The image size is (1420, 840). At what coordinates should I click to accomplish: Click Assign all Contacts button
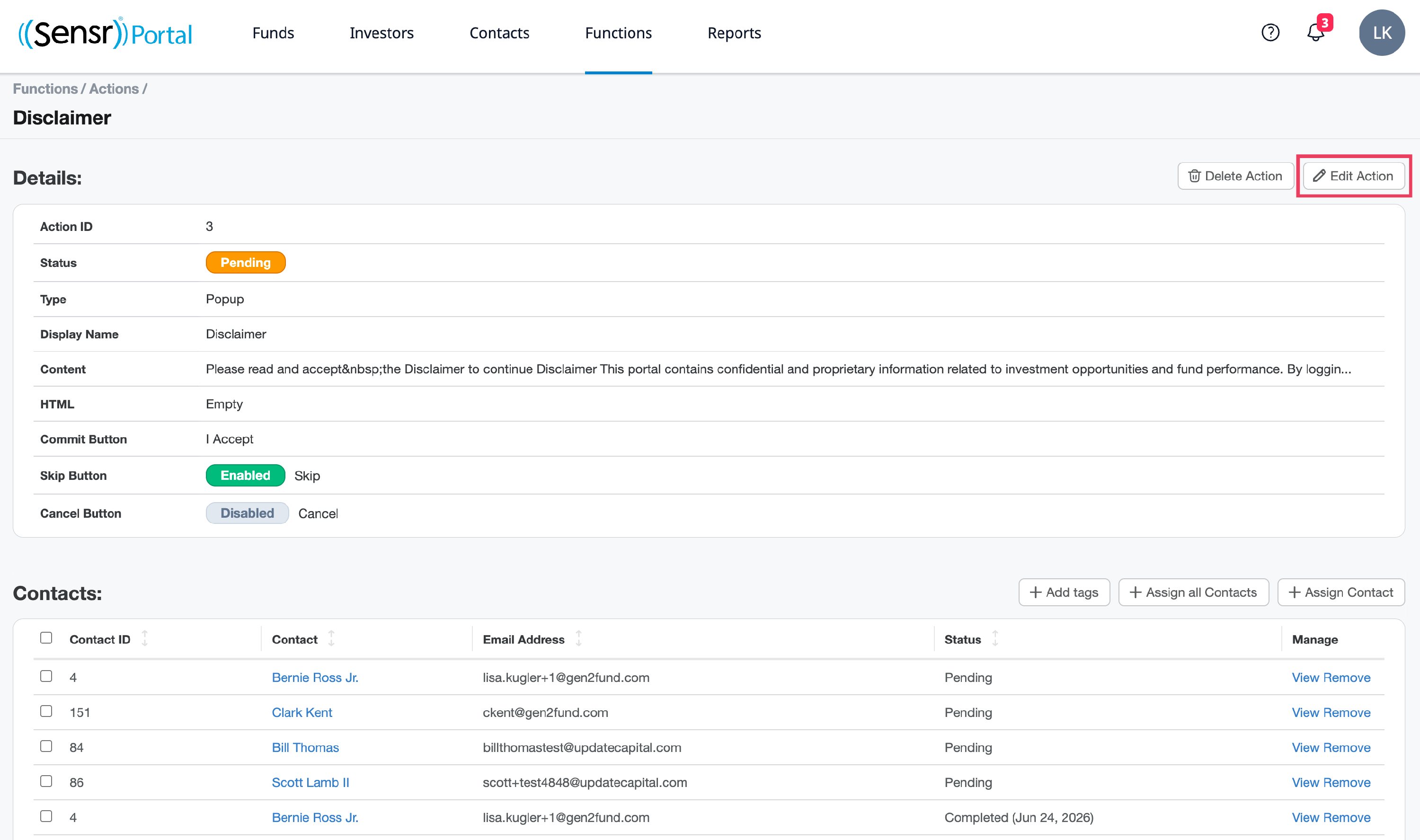(x=1194, y=592)
